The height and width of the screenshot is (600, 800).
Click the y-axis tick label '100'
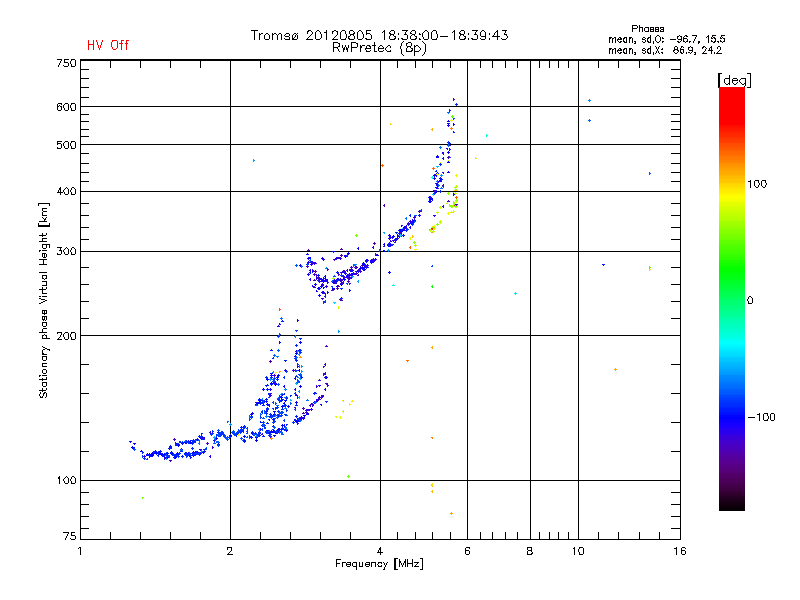[x=66, y=480]
